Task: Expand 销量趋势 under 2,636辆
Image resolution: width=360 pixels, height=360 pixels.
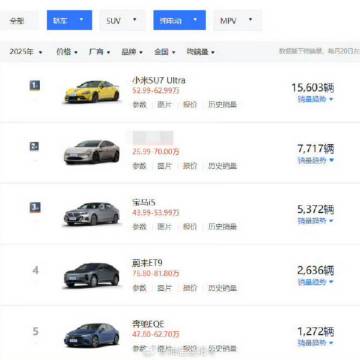Action: pyautogui.click(x=316, y=282)
